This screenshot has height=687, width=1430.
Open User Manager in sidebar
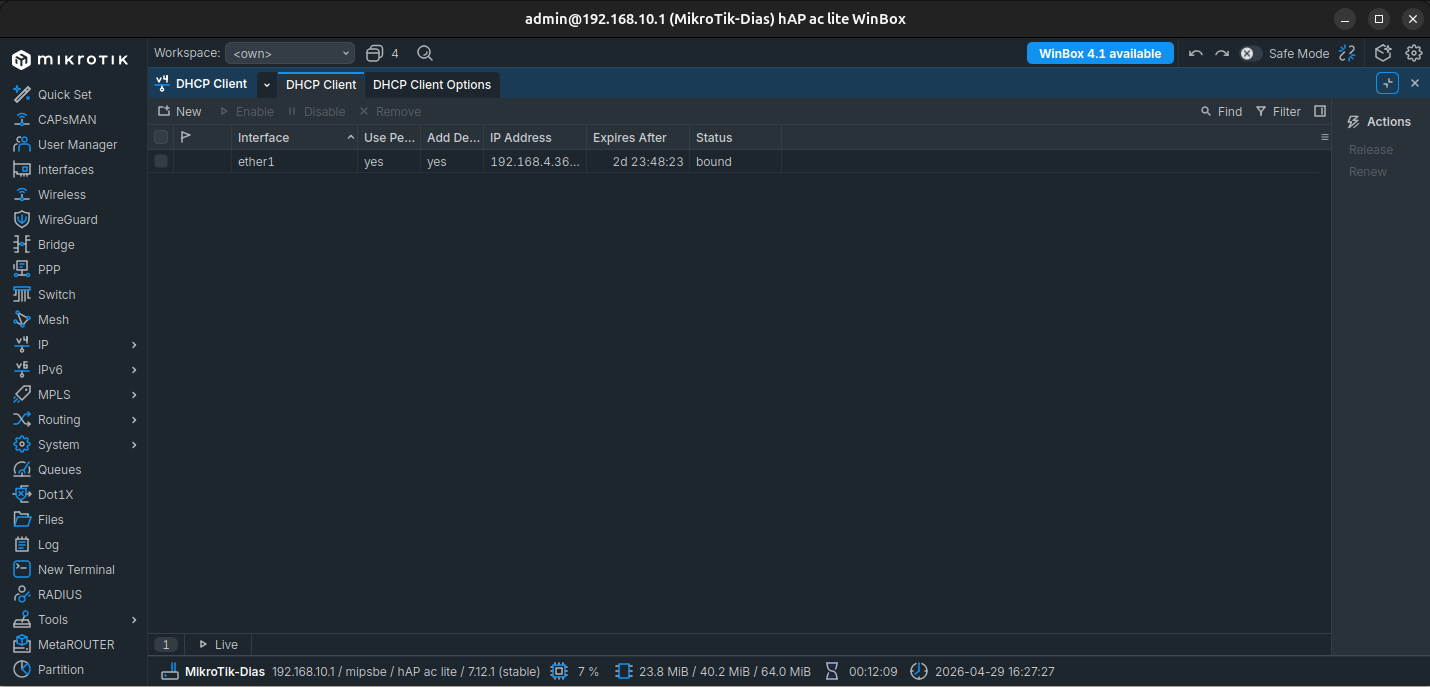click(77, 144)
